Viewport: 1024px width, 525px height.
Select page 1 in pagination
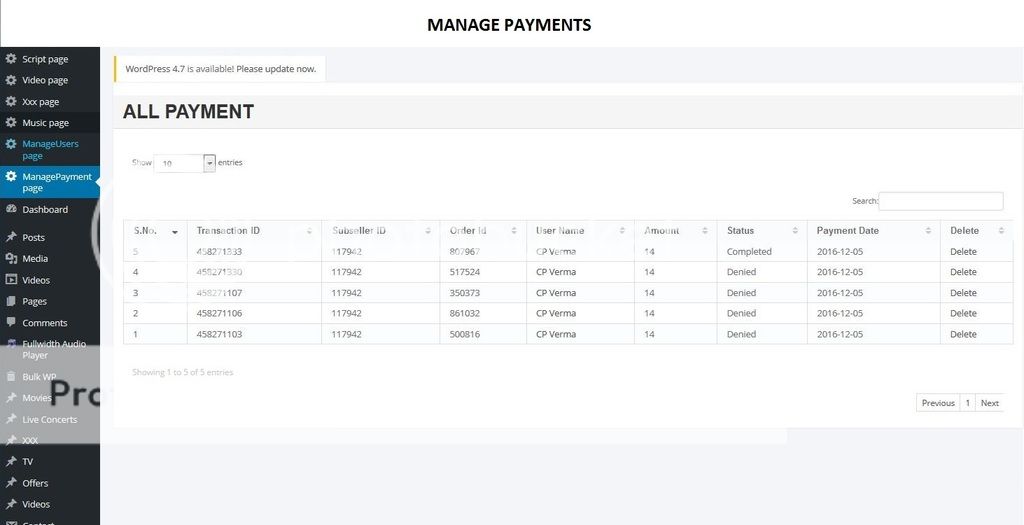click(967, 403)
